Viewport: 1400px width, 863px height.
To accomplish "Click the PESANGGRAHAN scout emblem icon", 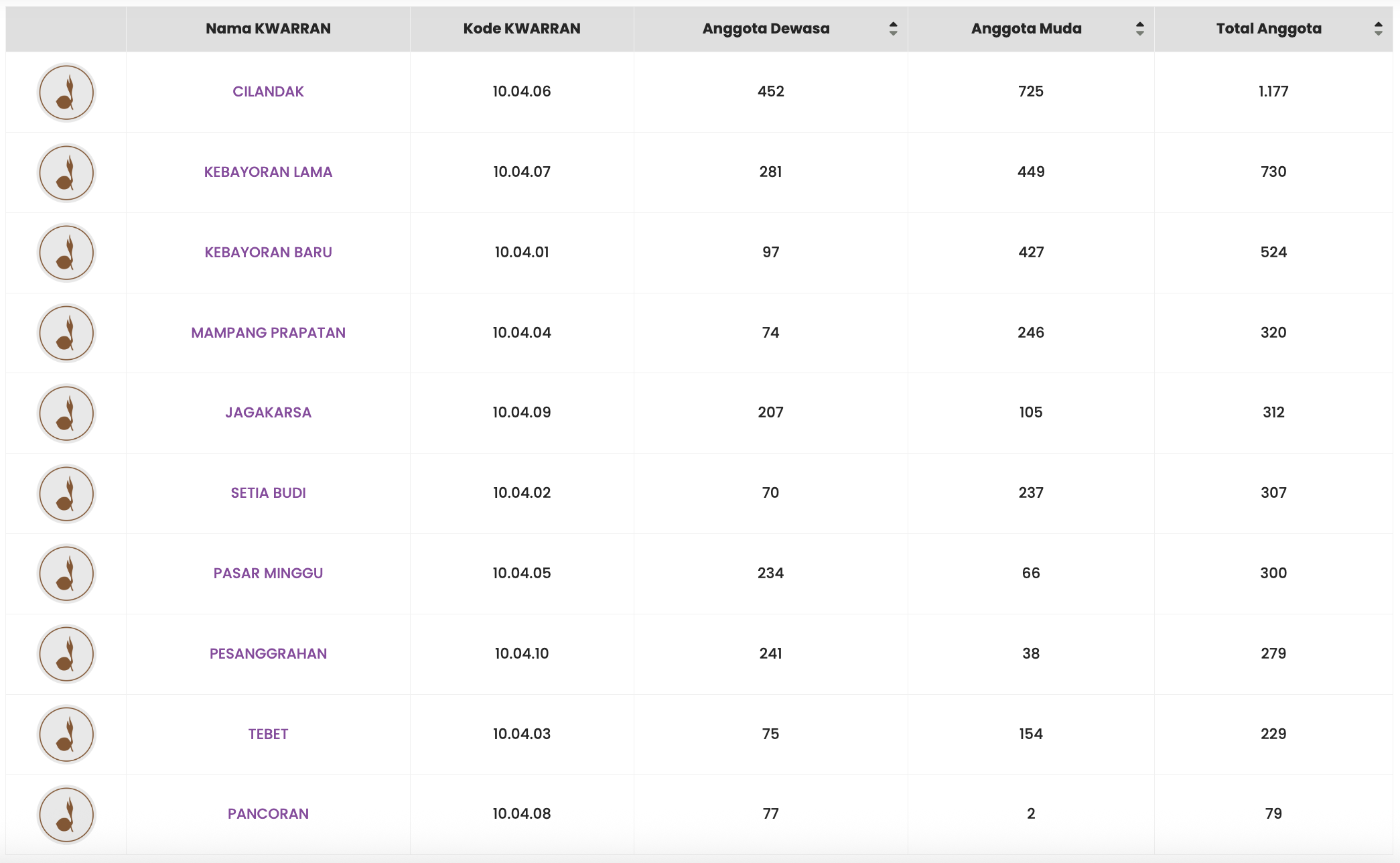I will [x=66, y=654].
